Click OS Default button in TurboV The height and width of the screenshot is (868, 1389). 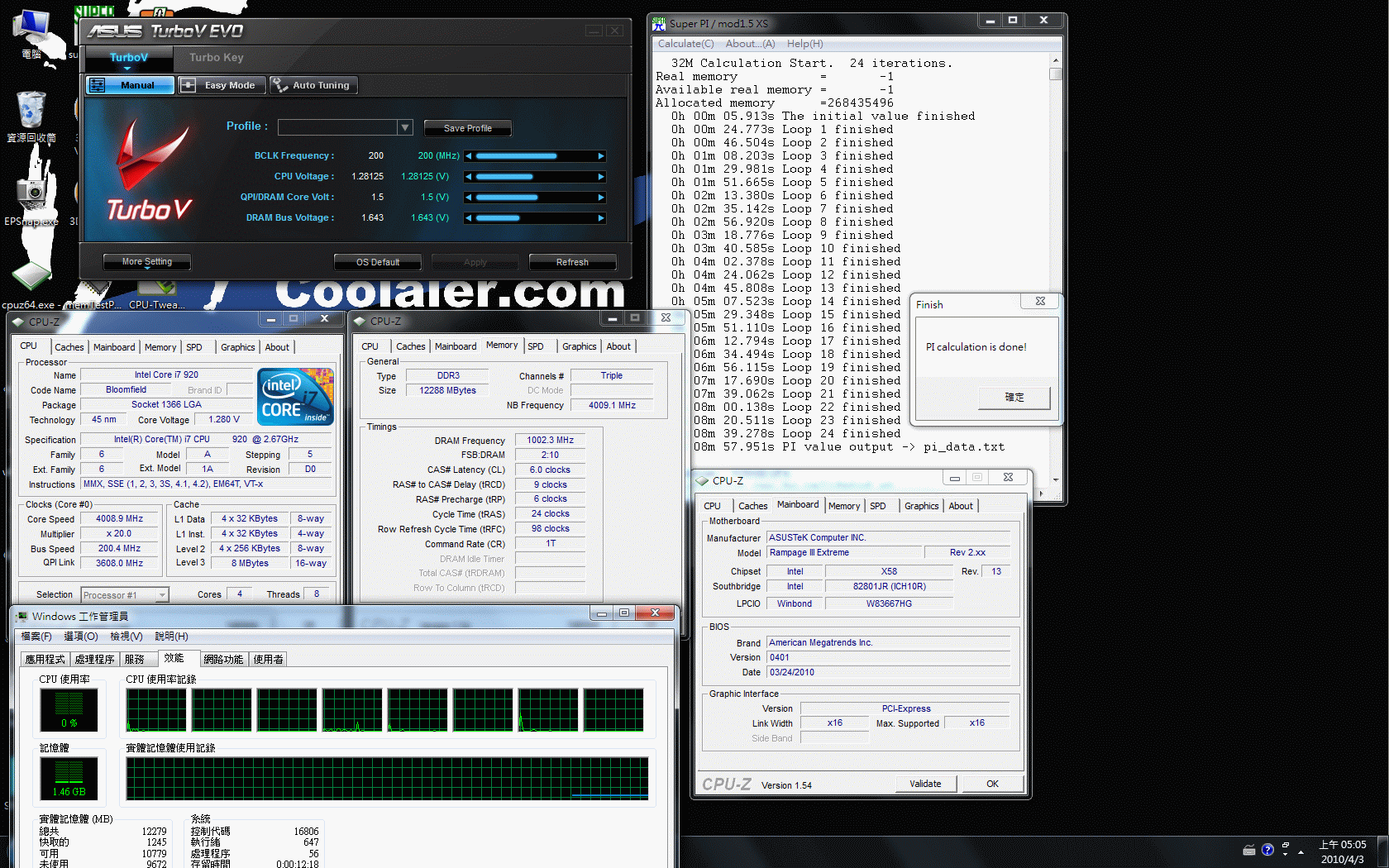pyautogui.click(x=378, y=263)
